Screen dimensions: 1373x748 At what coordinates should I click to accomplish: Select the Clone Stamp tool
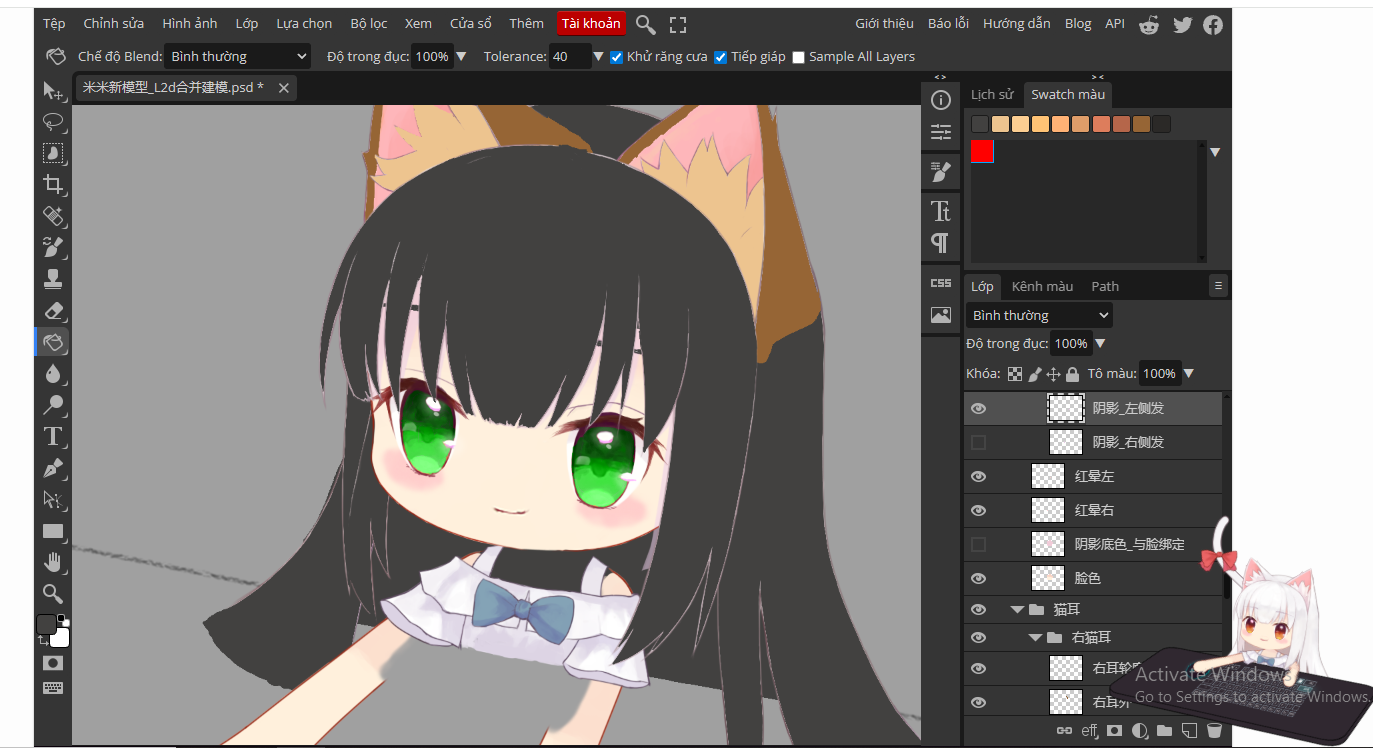pos(53,279)
